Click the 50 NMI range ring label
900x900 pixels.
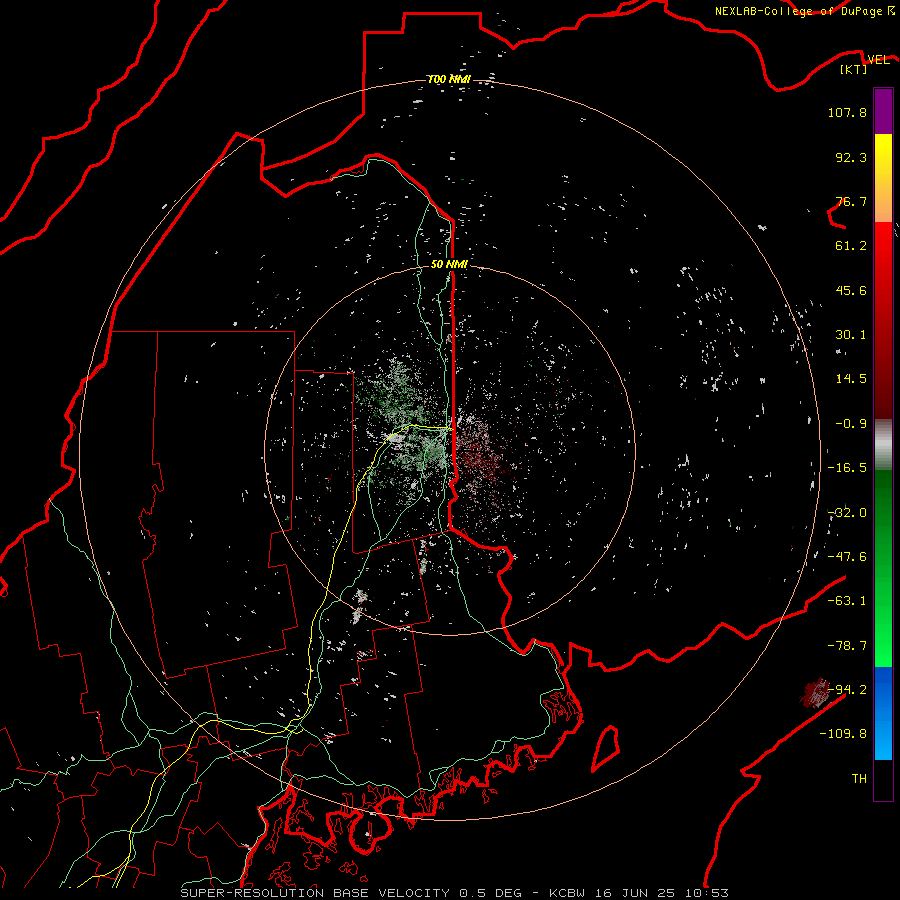click(449, 264)
